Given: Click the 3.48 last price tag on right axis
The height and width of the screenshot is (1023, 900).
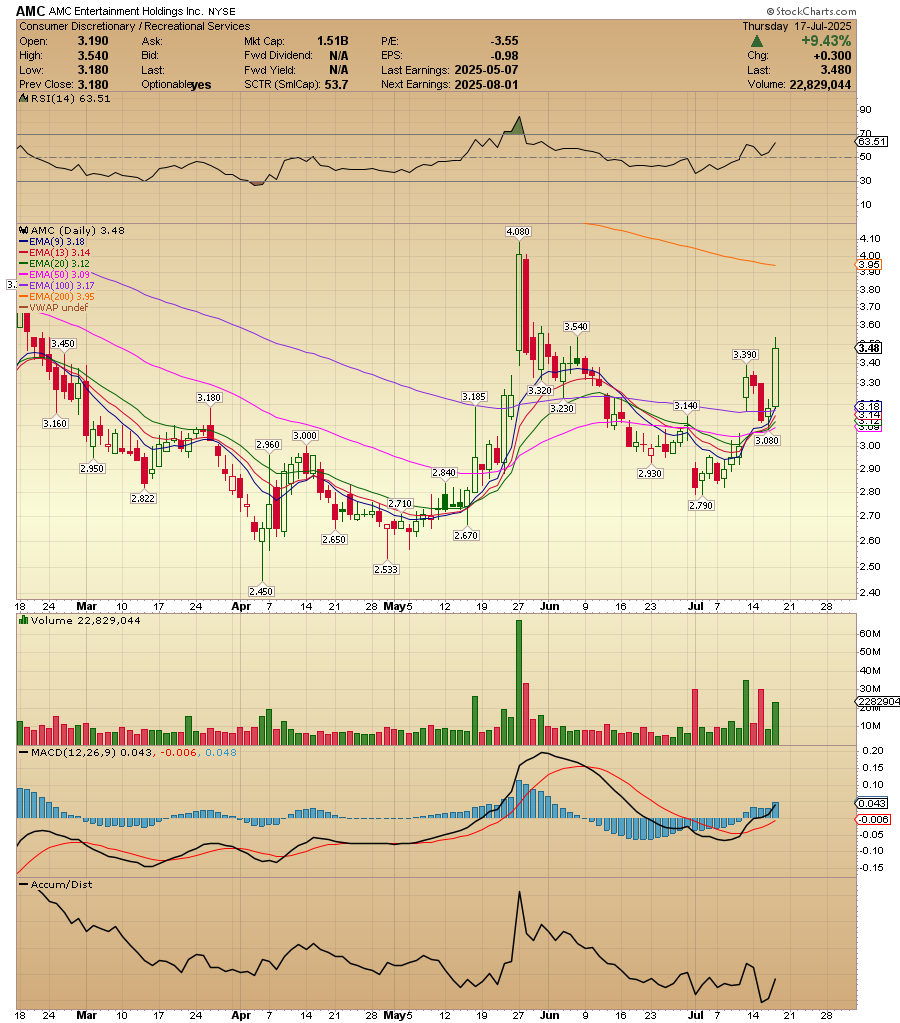Looking at the screenshot, I should click(x=869, y=348).
